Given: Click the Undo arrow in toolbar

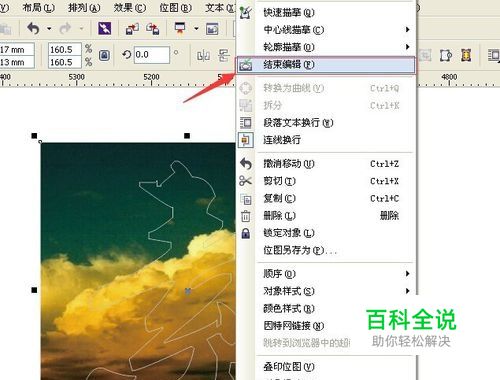Looking at the screenshot, I should 33,29.
